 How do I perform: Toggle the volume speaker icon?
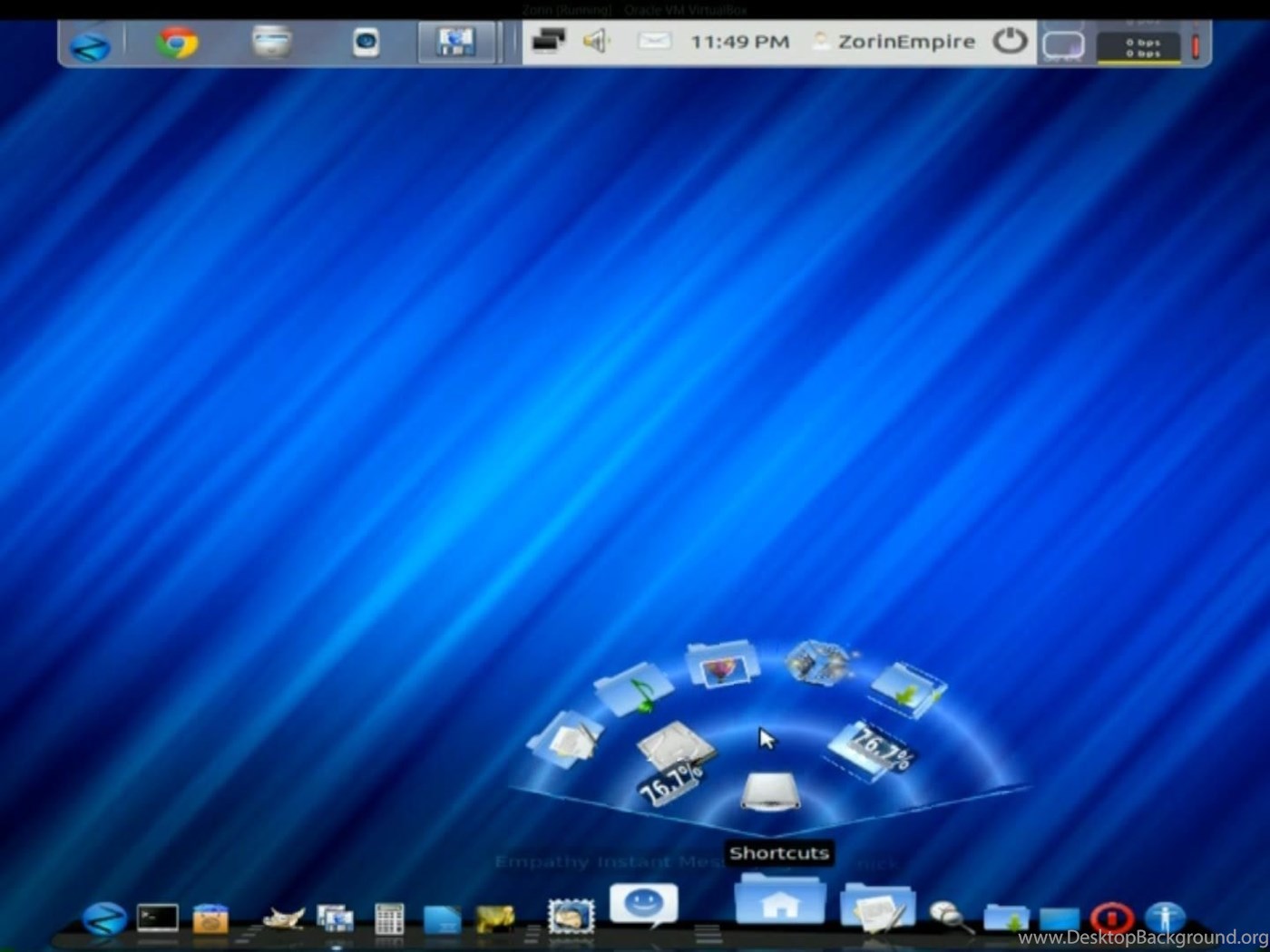[x=596, y=42]
